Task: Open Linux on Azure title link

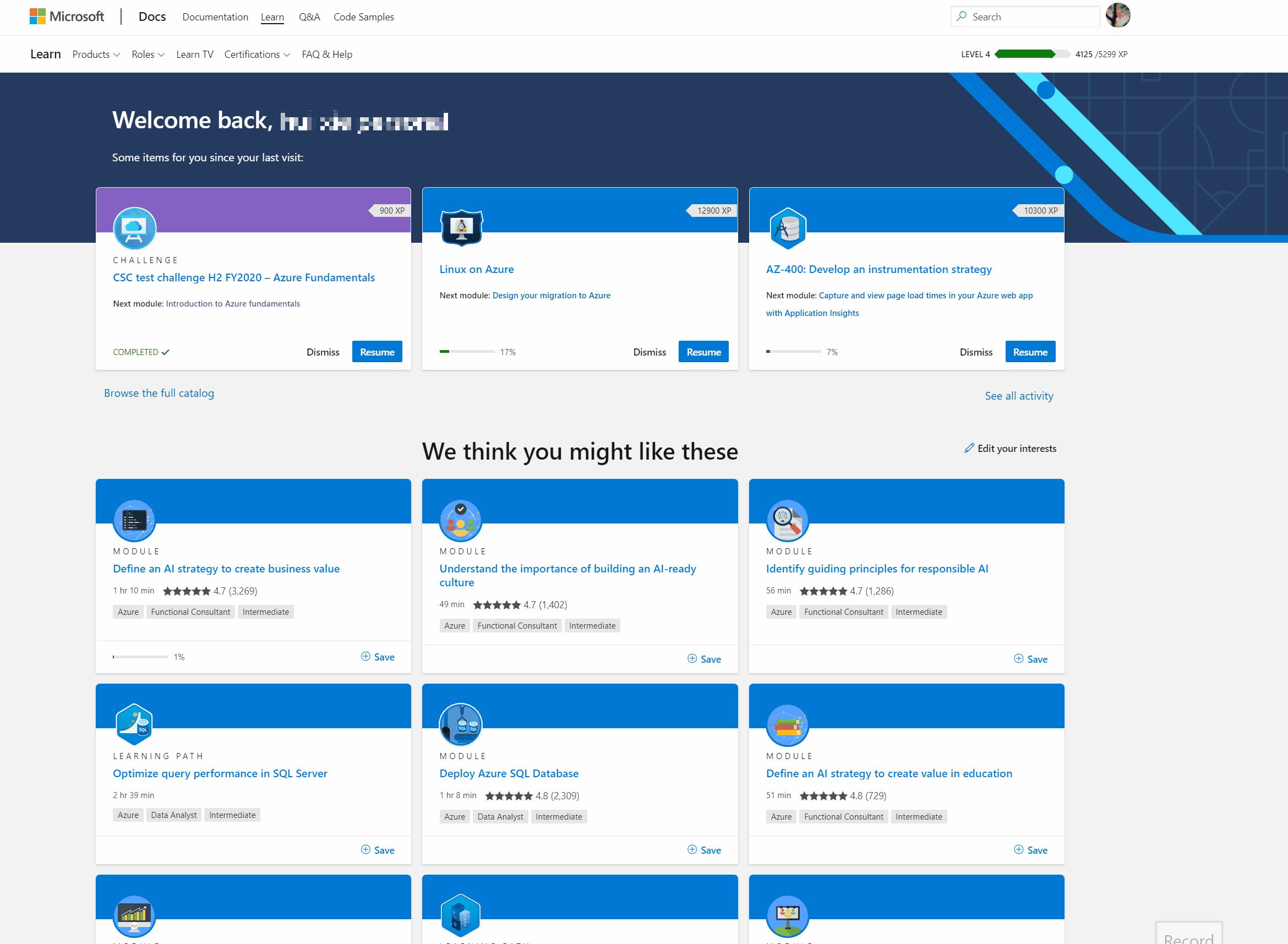Action: 477,269
